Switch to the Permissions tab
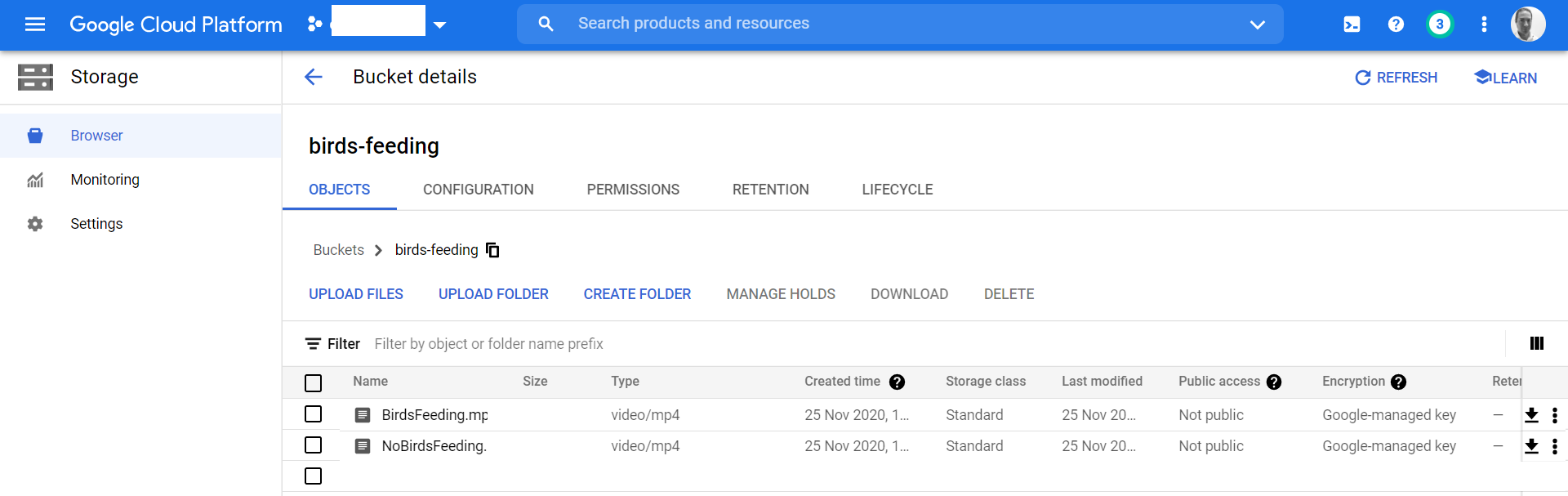The width and height of the screenshot is (1568, 496). pos(633,190)
